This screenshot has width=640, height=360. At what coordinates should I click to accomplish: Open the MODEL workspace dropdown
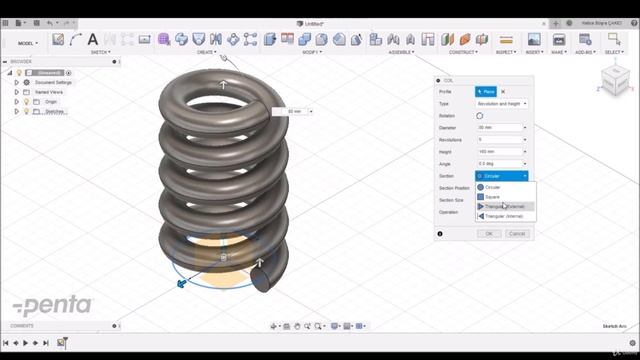pyautogui.click(x=28, y=43)
